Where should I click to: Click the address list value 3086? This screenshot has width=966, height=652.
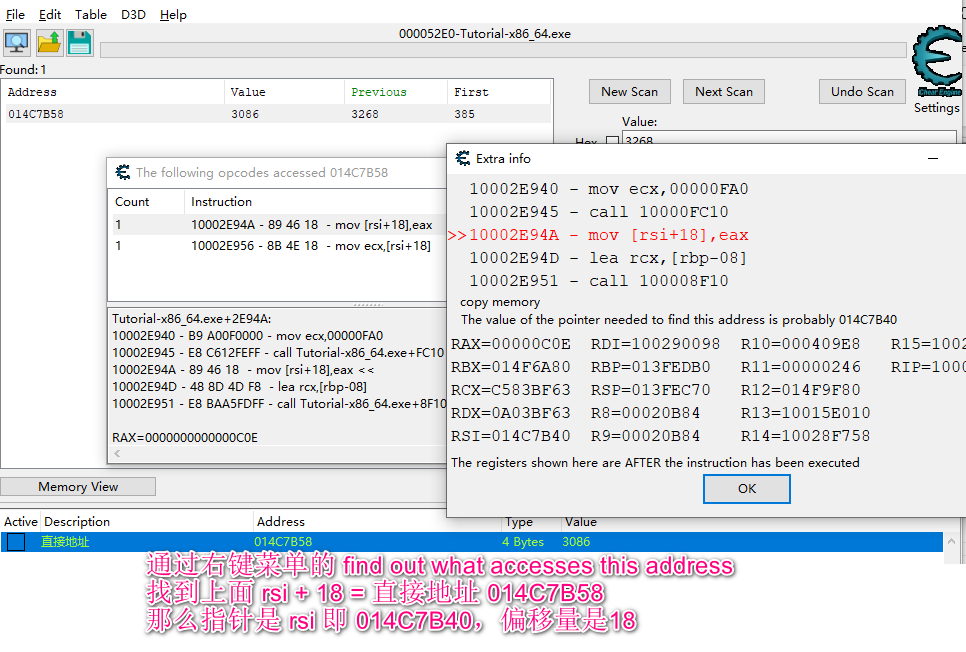[x=576, y=542]
